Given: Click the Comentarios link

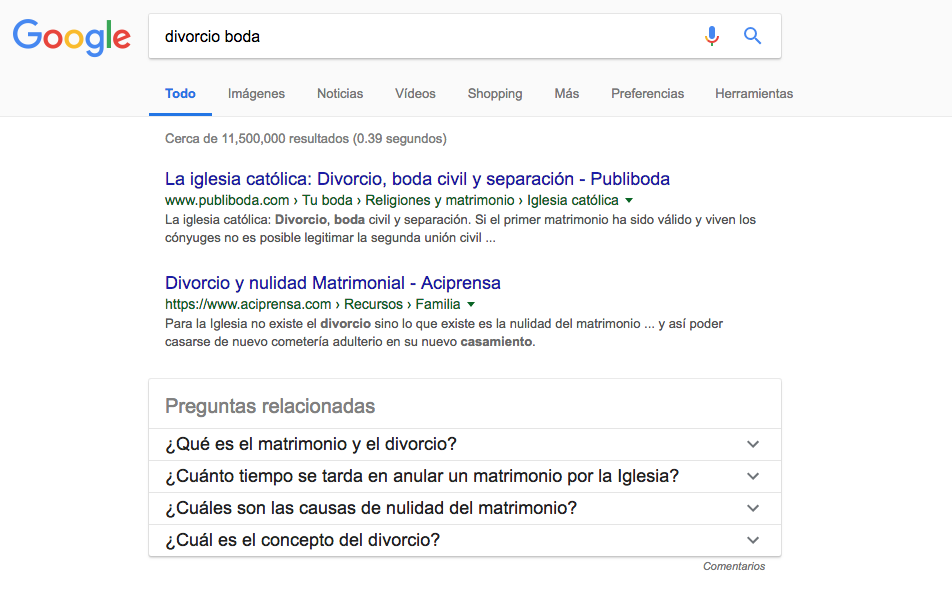Looking at the screenshot, I should click(734, 565).
